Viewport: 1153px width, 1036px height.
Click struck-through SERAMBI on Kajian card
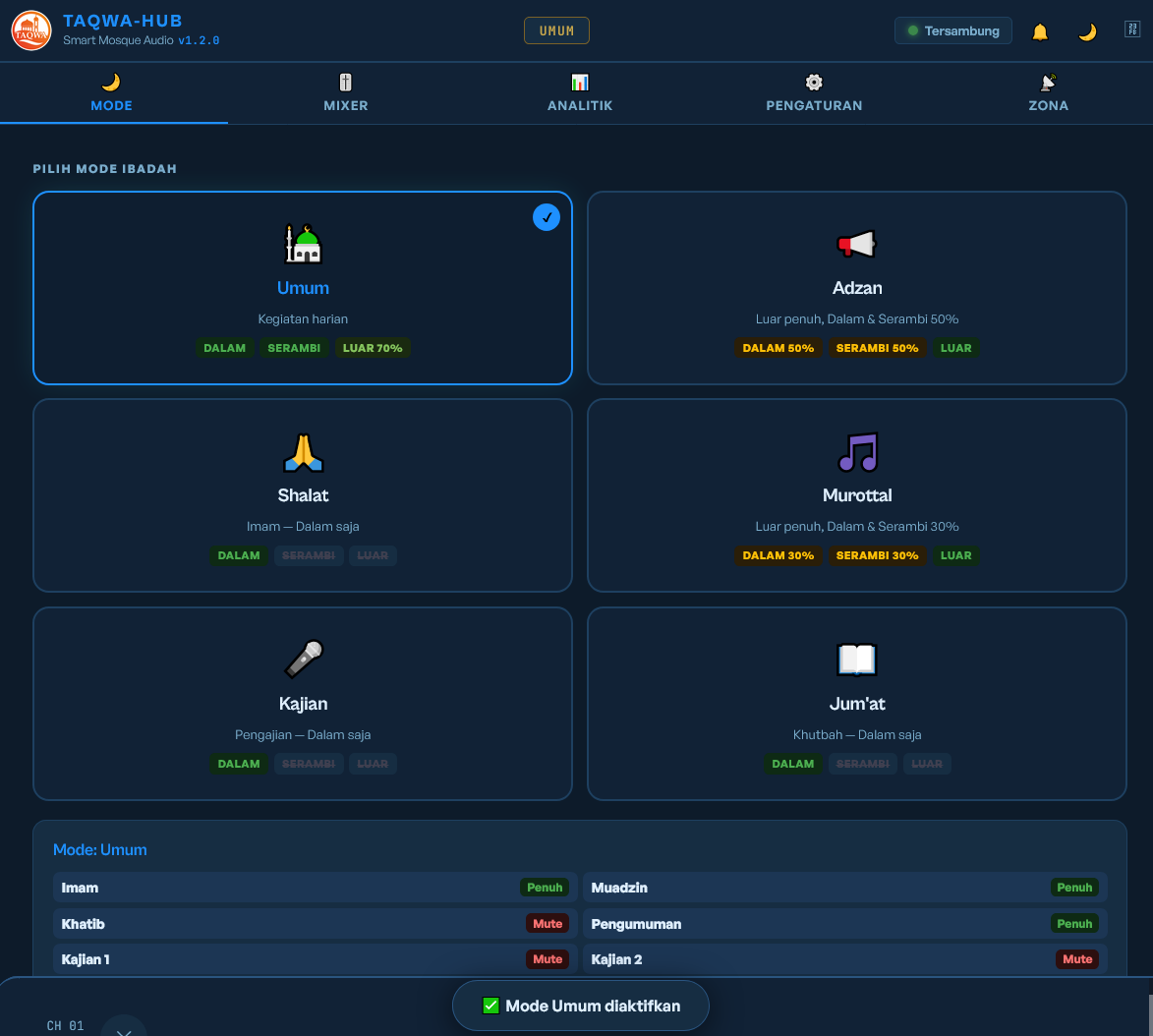point(309,764)
